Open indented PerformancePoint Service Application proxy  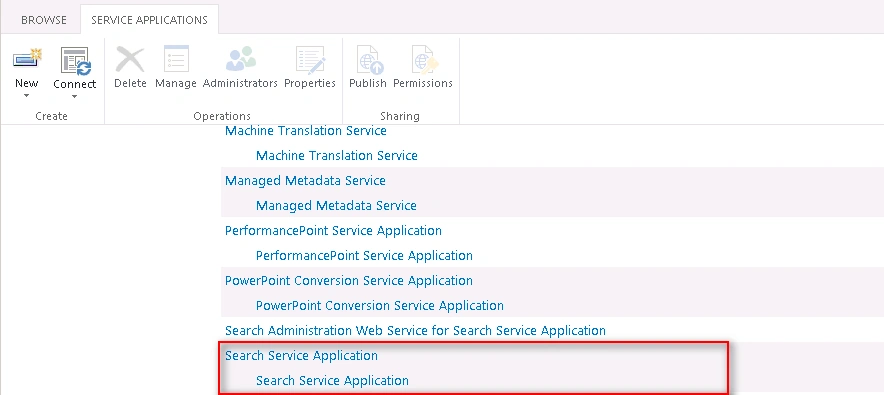(x=364, y=256)
